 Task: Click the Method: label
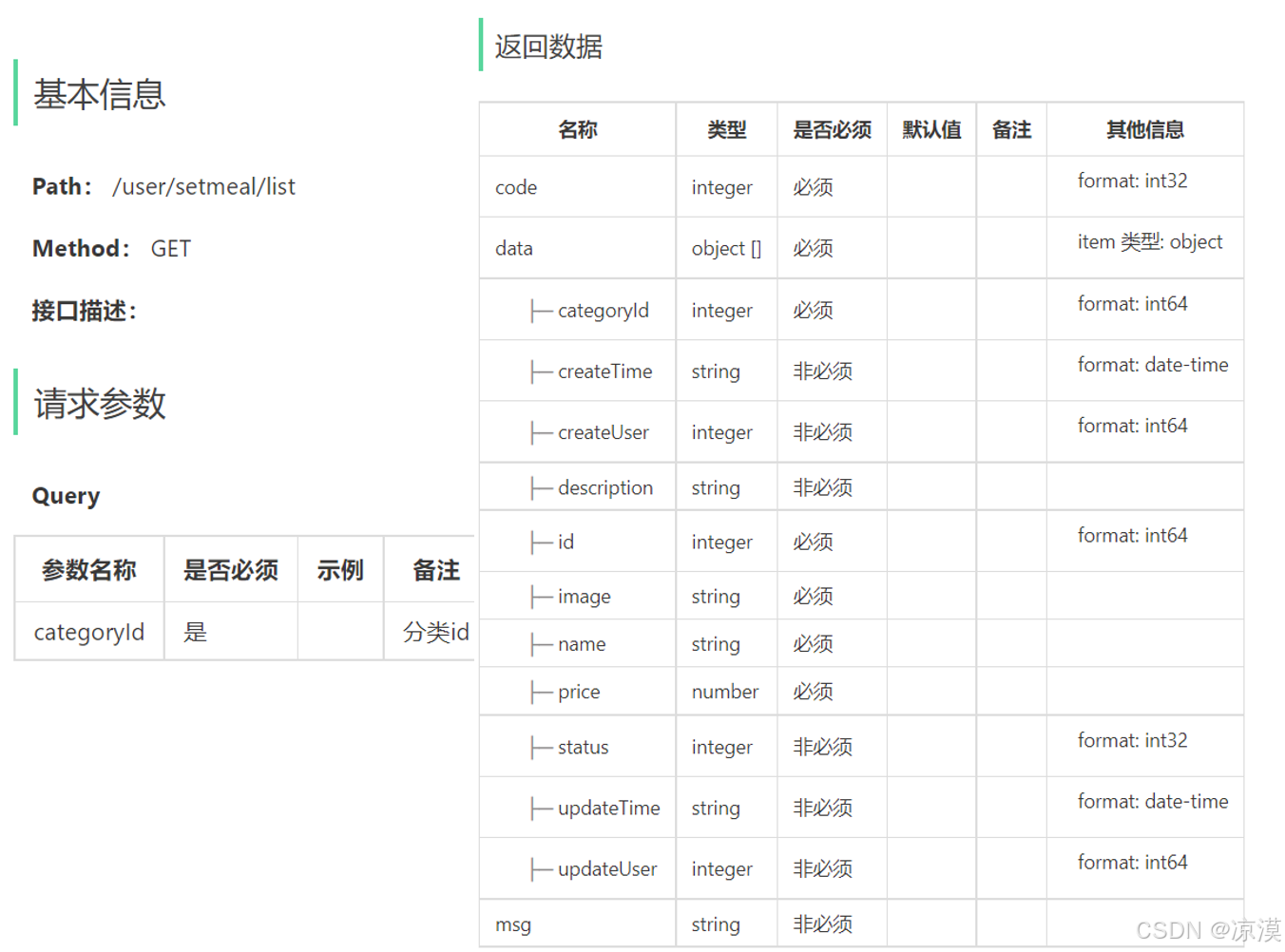pyautogui.click(x=82, y=249)
